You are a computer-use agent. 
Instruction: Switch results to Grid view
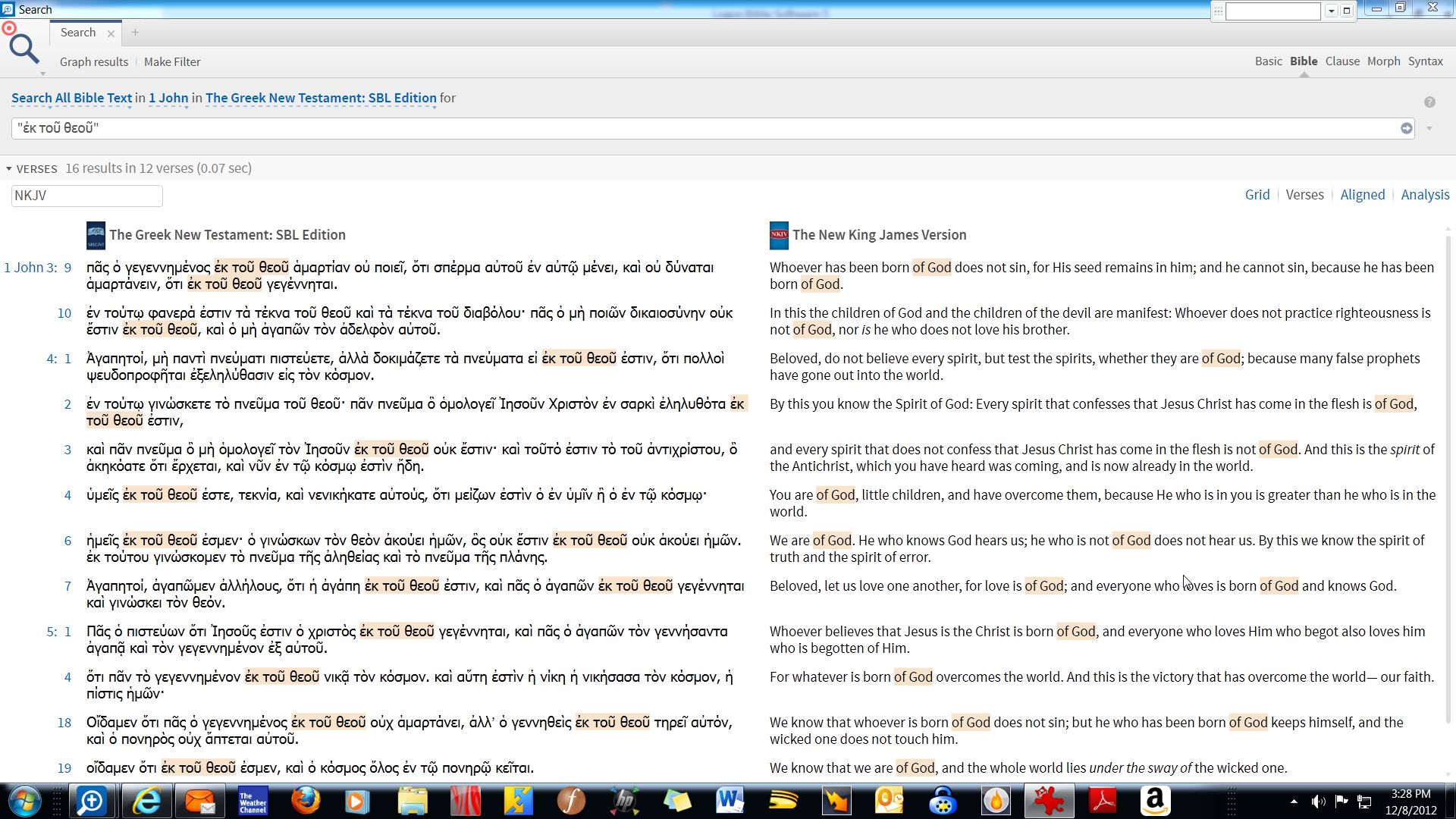point(1257,195)
